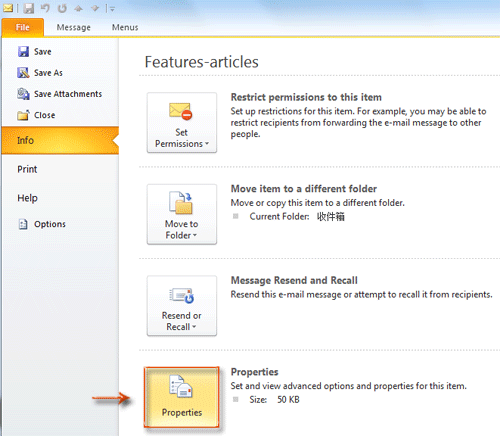
Task: Click the Redo icon in quick access toolbar
Action: [x=62, y=8]
